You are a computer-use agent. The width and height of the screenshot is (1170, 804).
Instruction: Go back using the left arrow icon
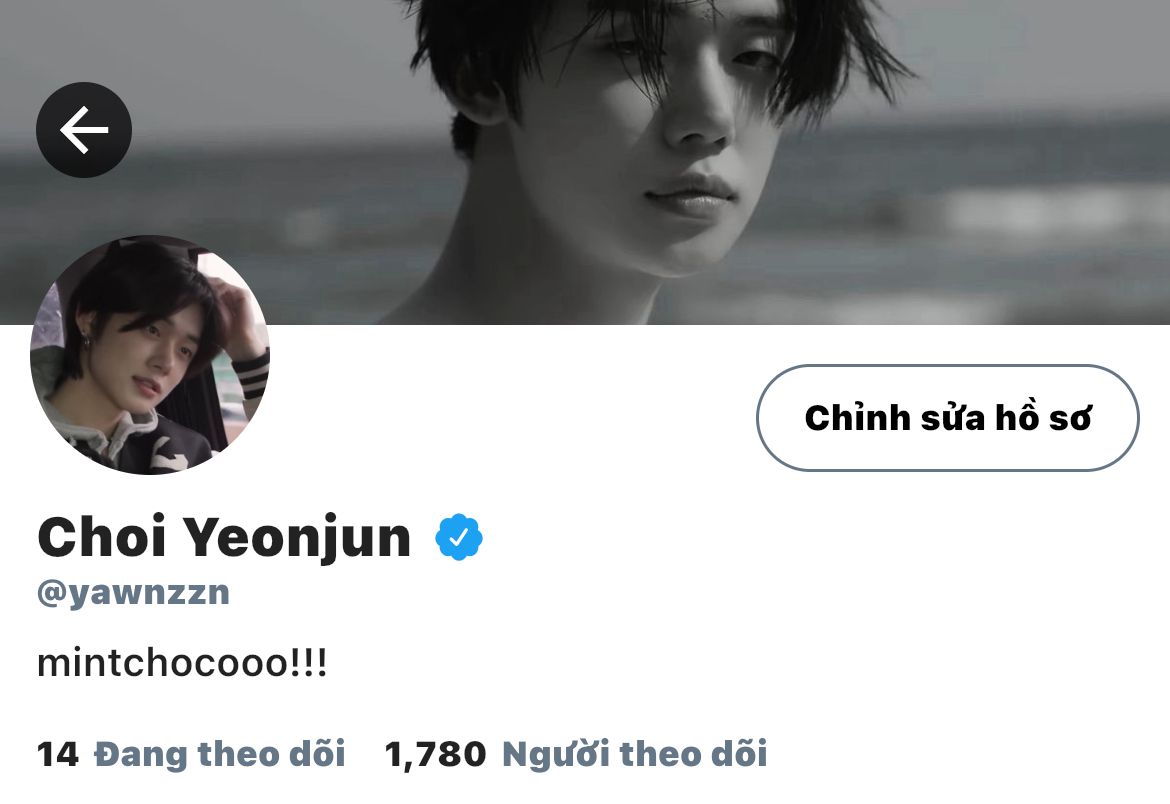[84, 130]
